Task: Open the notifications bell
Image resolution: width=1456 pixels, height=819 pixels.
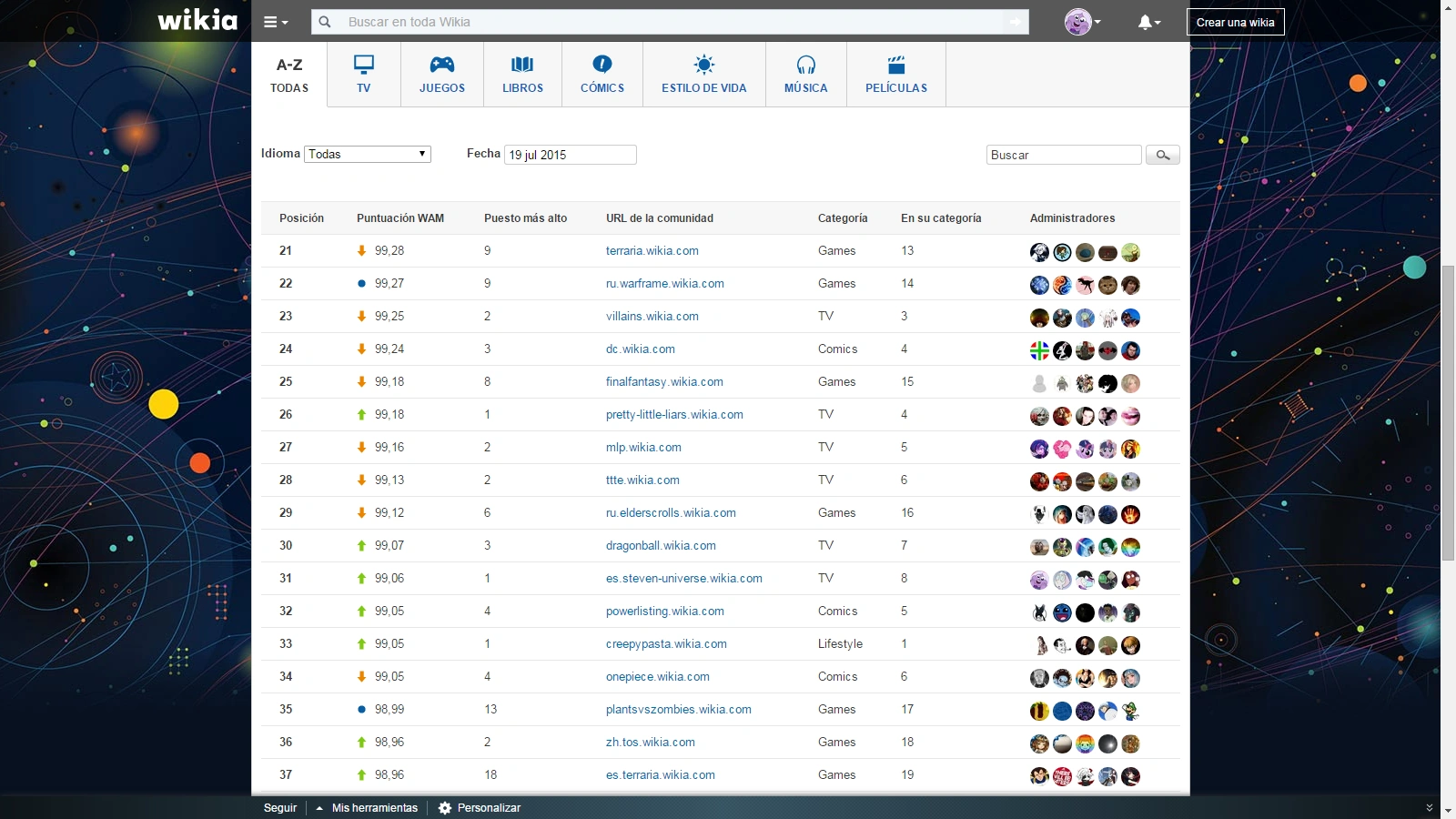Action: tap(1148, 22)
